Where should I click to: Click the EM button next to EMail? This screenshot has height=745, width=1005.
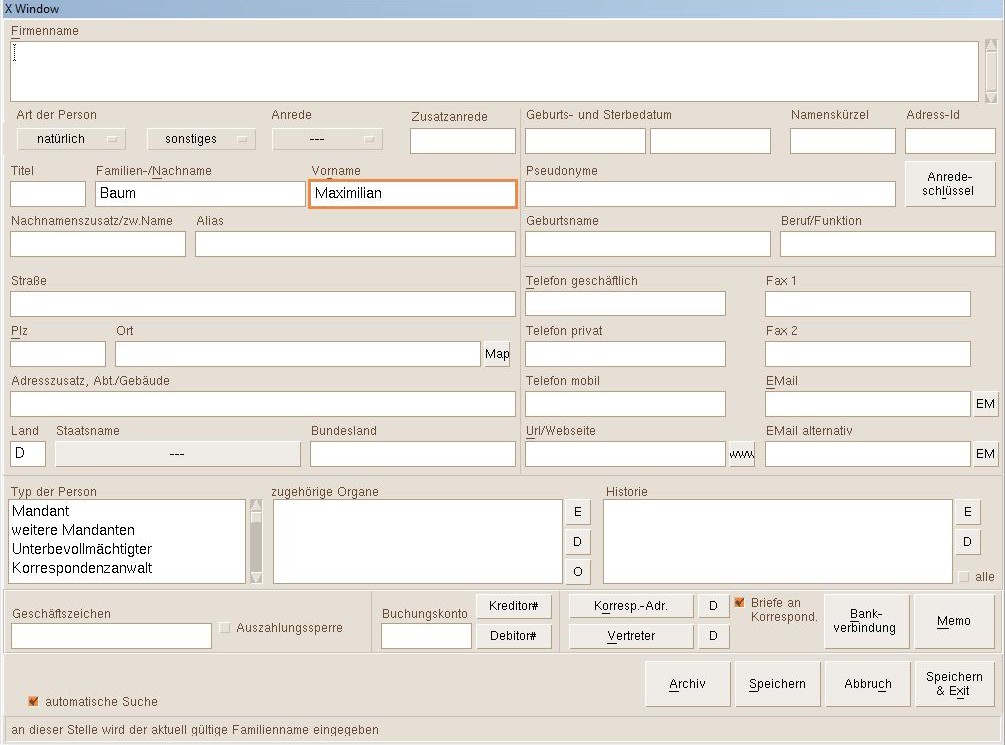click(x=985, y=404)
